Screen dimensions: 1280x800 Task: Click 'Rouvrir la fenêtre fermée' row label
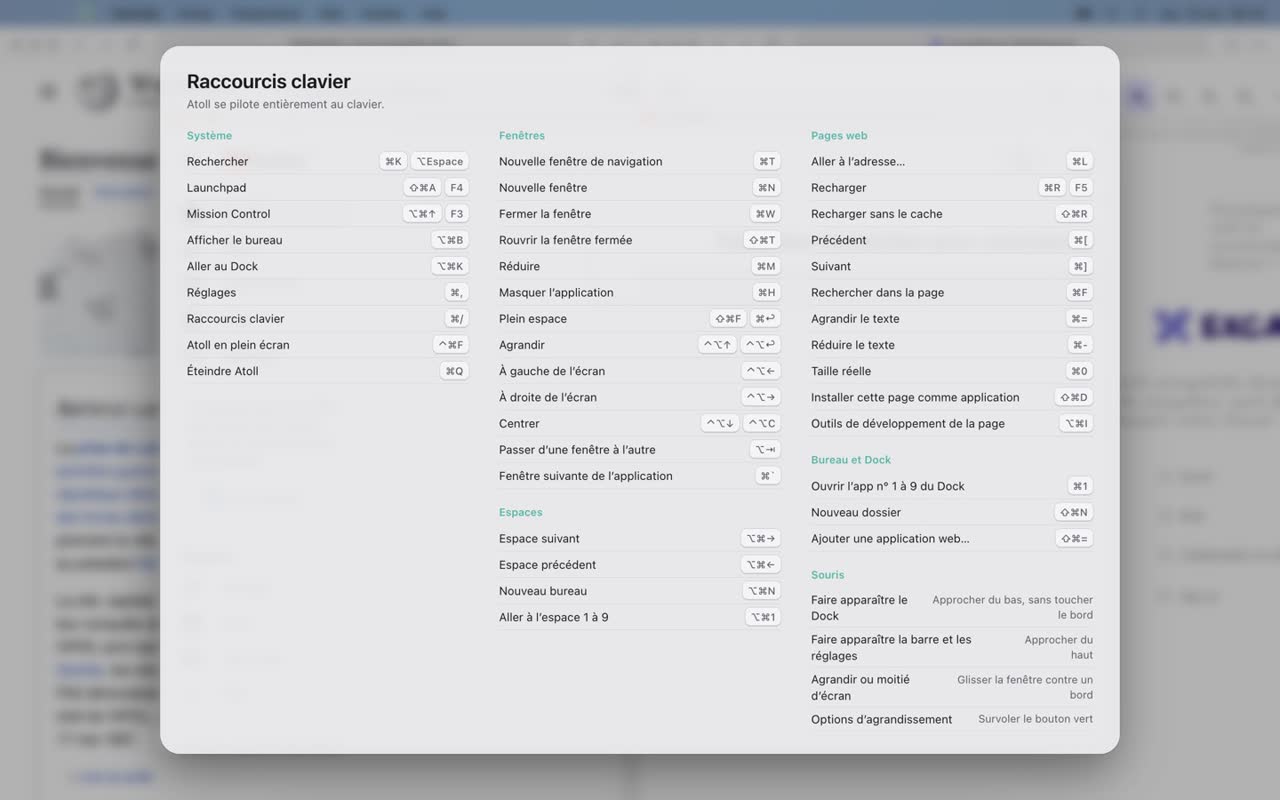tap(565, 240)
